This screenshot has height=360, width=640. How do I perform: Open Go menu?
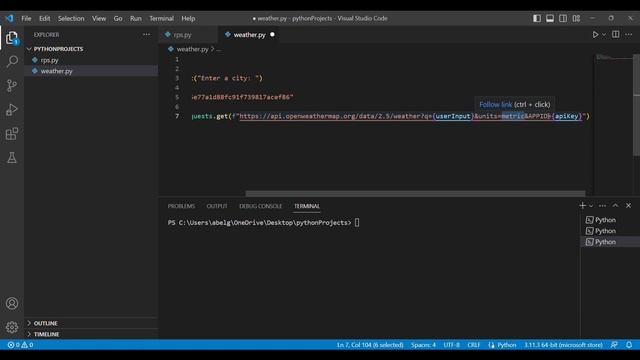point(118,18)
